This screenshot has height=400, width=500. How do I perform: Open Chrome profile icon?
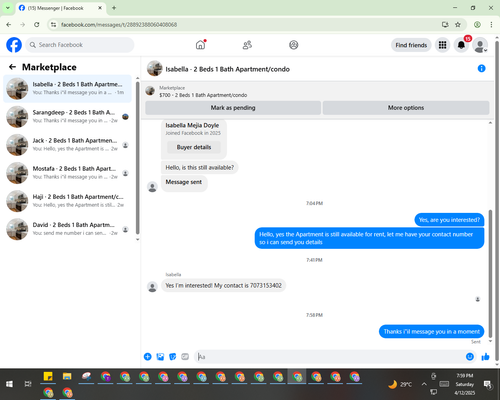(x=477, y=24)
